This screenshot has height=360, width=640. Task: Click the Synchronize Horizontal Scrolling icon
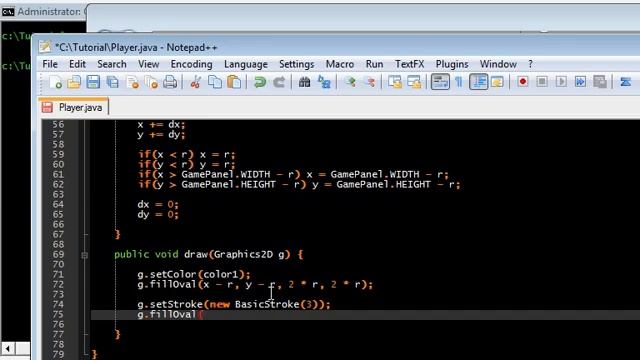tap(414, 82)
